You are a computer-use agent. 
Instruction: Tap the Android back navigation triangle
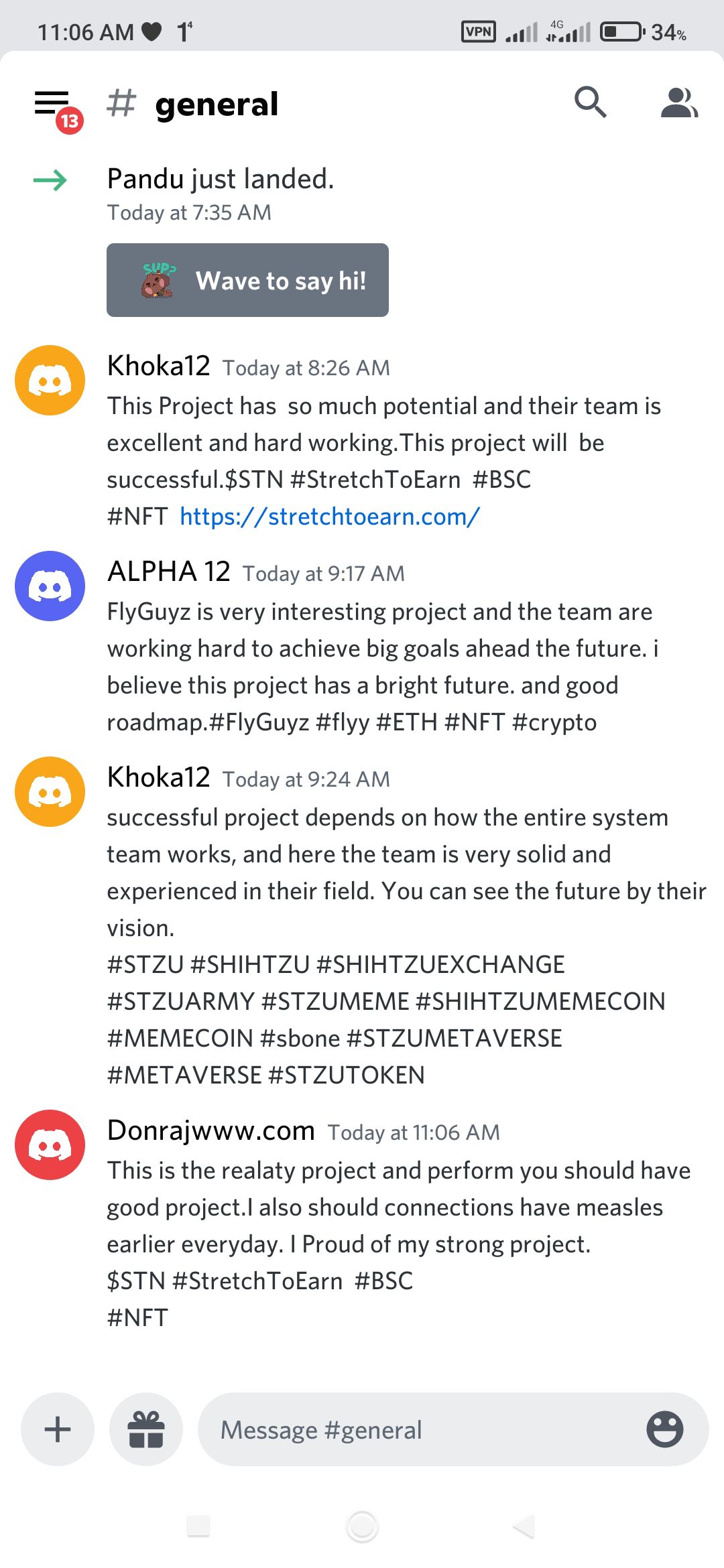coord(524,1526)
